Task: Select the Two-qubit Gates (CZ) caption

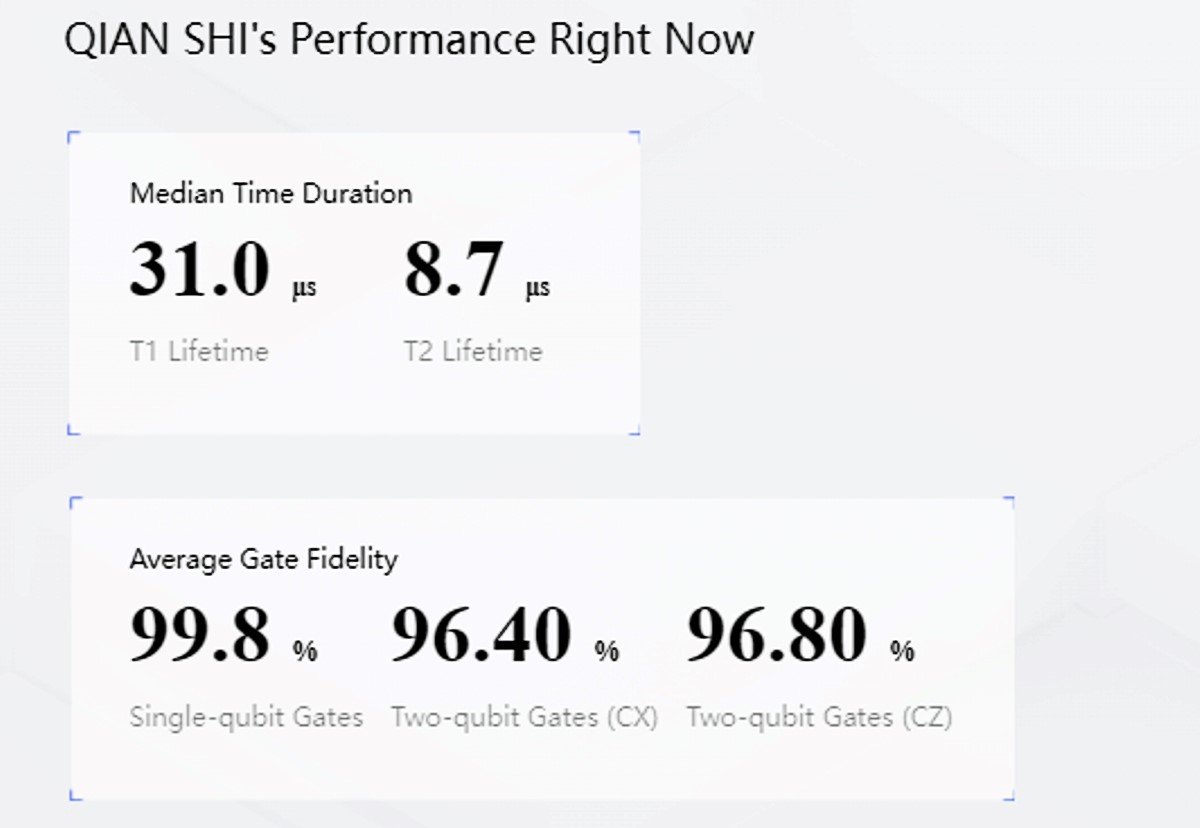Action: [819, 717]
